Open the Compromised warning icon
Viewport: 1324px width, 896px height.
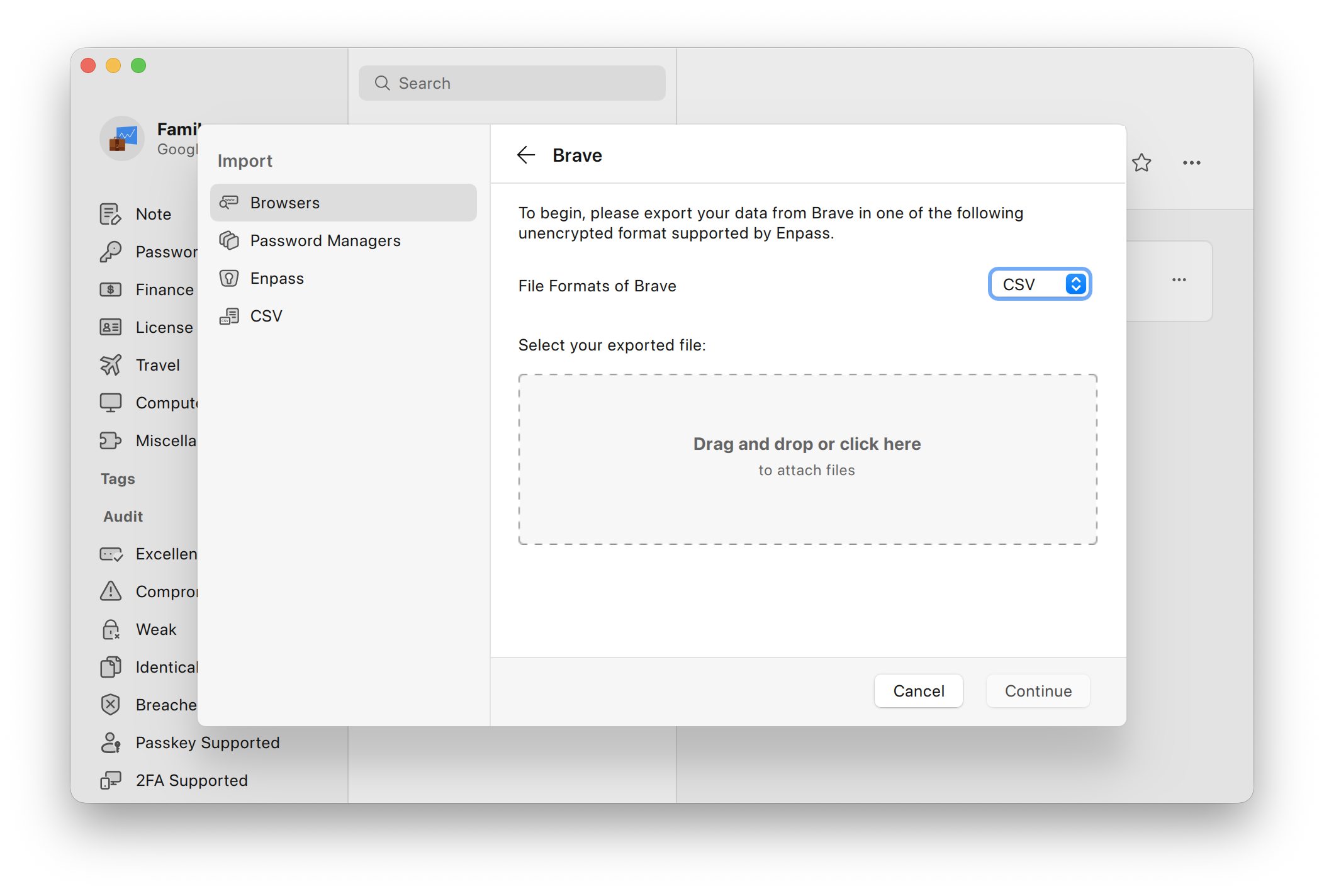pos(111,591)
